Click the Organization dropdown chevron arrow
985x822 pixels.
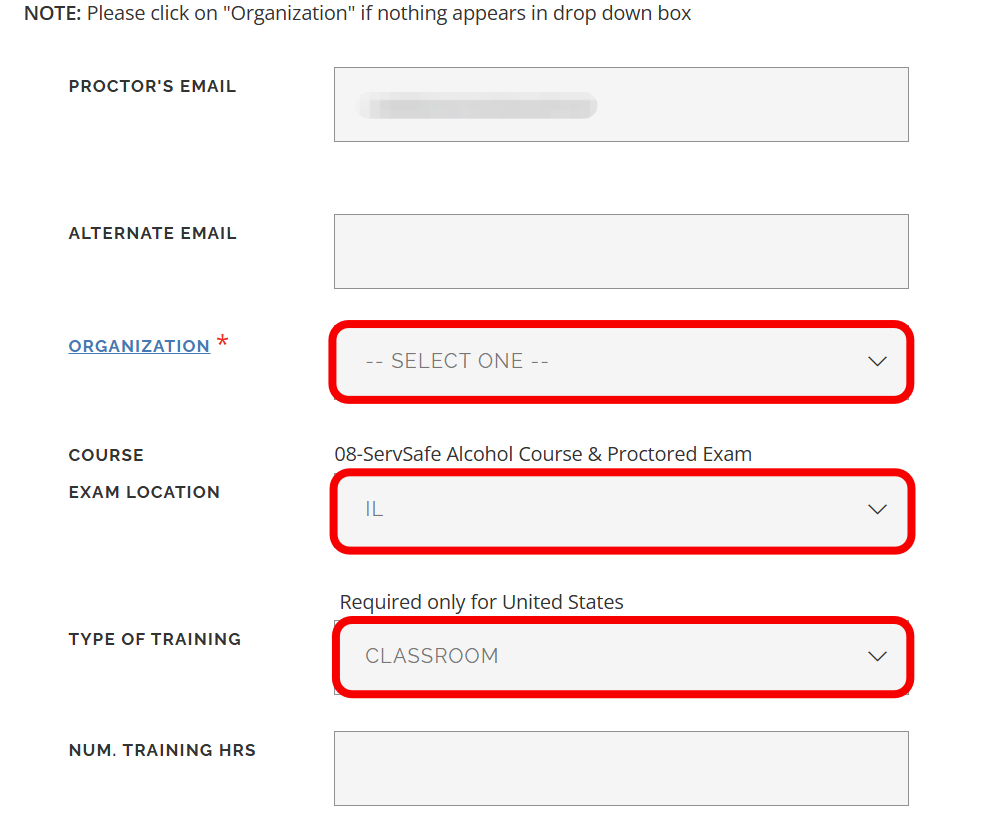pos(877,361)
